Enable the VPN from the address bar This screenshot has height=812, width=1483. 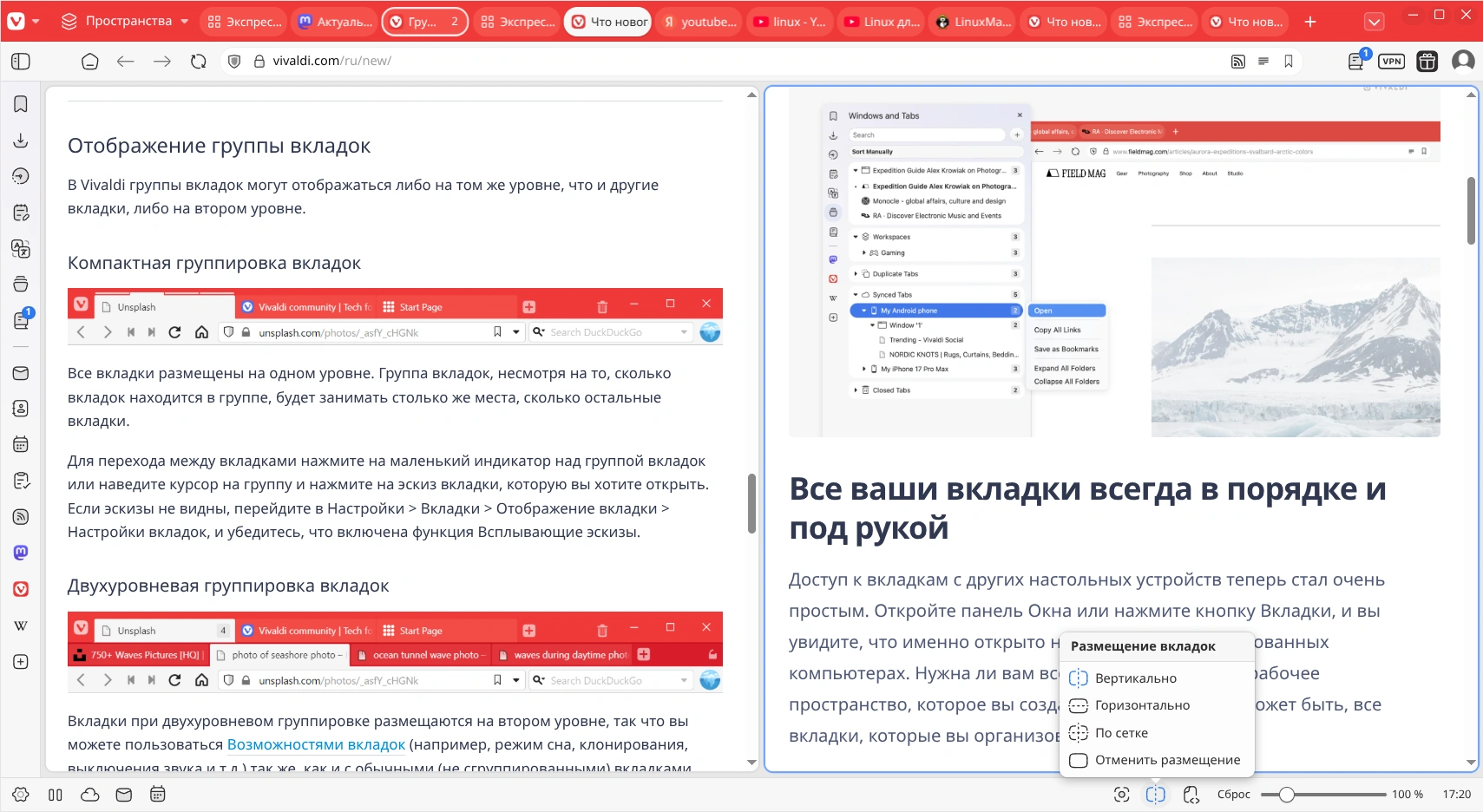(x=1389, y=61)
